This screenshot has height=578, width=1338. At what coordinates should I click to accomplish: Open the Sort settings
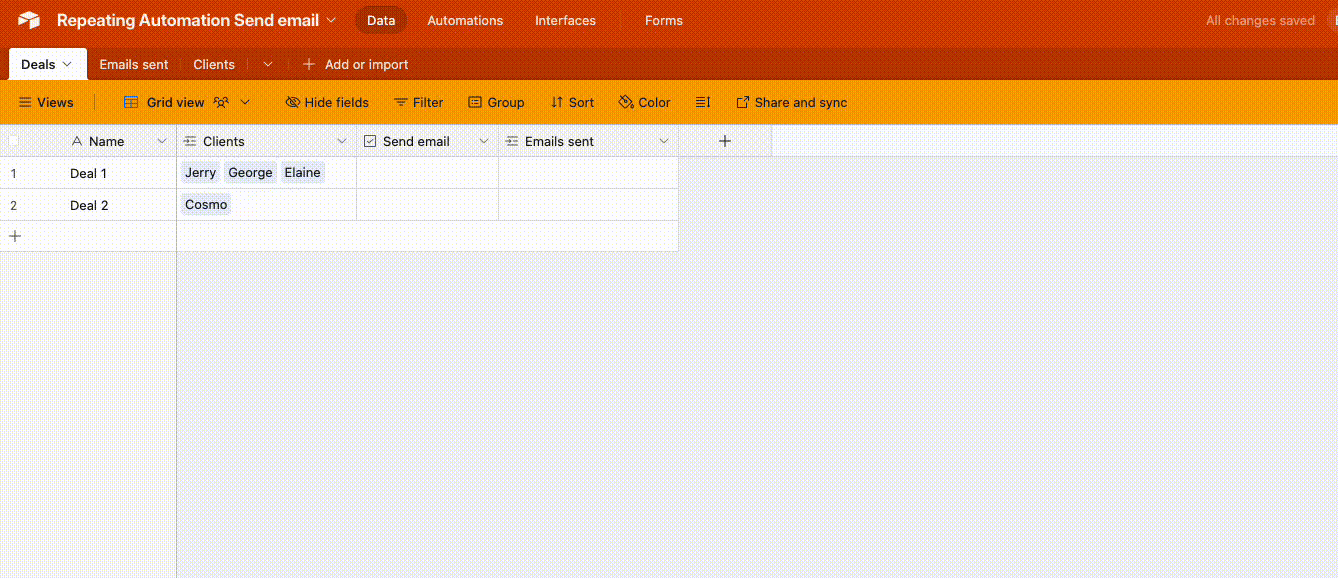tap(572, 102)
